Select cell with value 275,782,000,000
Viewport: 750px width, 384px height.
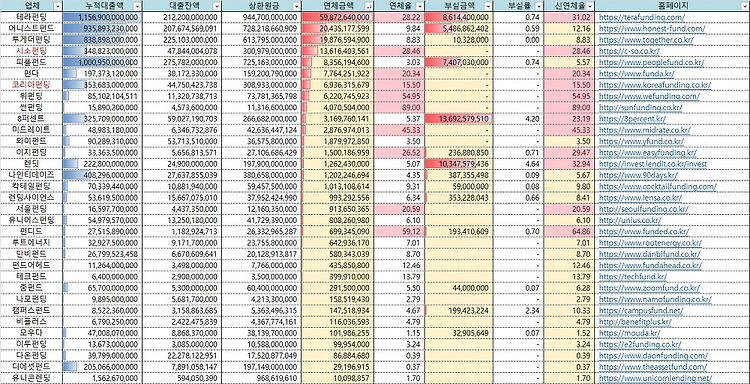tap(182, 62)
